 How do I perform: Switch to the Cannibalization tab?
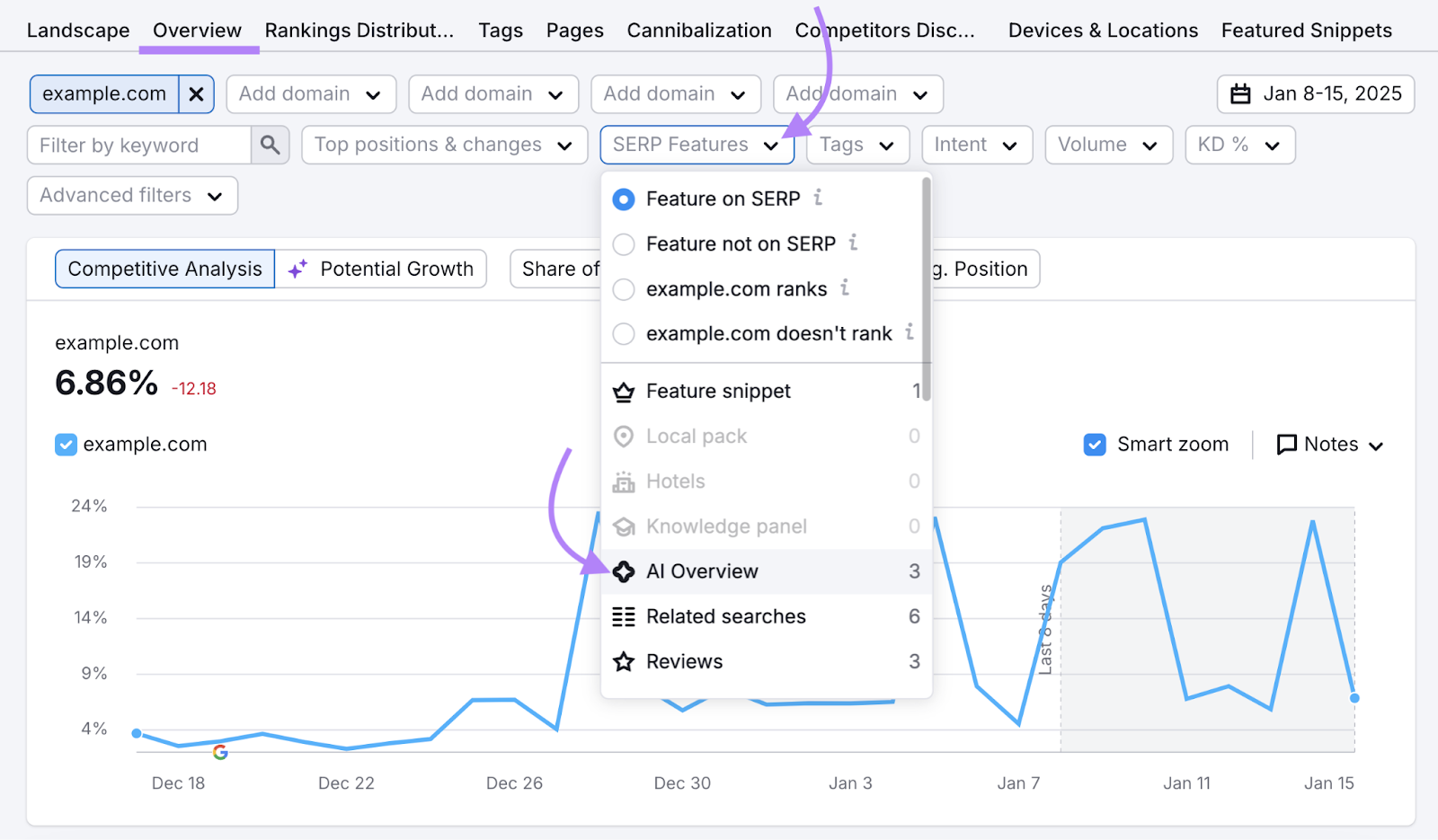pyautogui.click(x=698, y=31)
